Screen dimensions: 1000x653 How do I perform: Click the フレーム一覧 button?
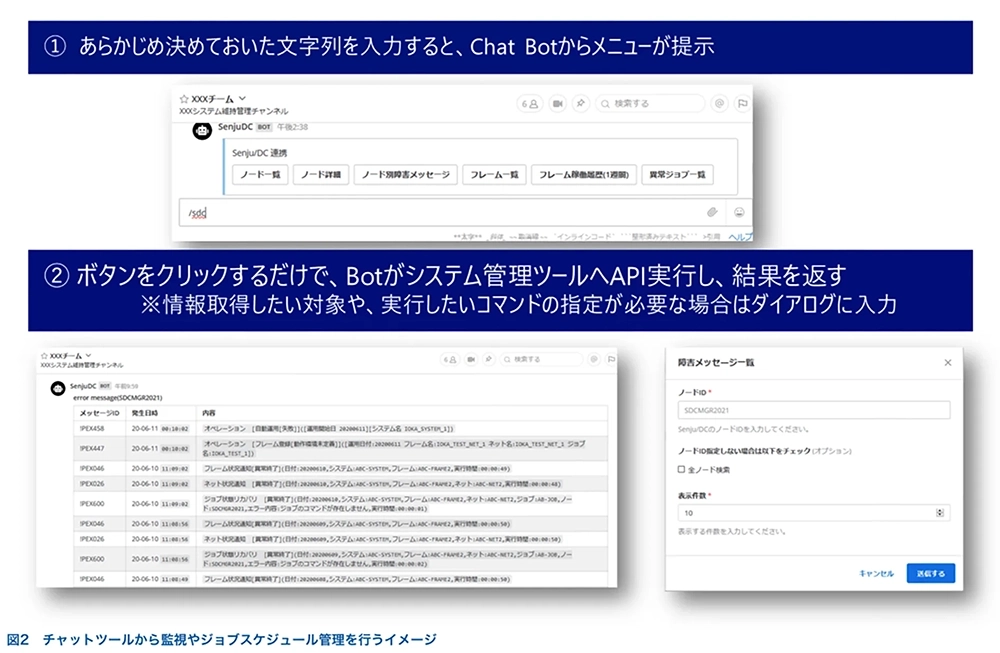(494, 175)
